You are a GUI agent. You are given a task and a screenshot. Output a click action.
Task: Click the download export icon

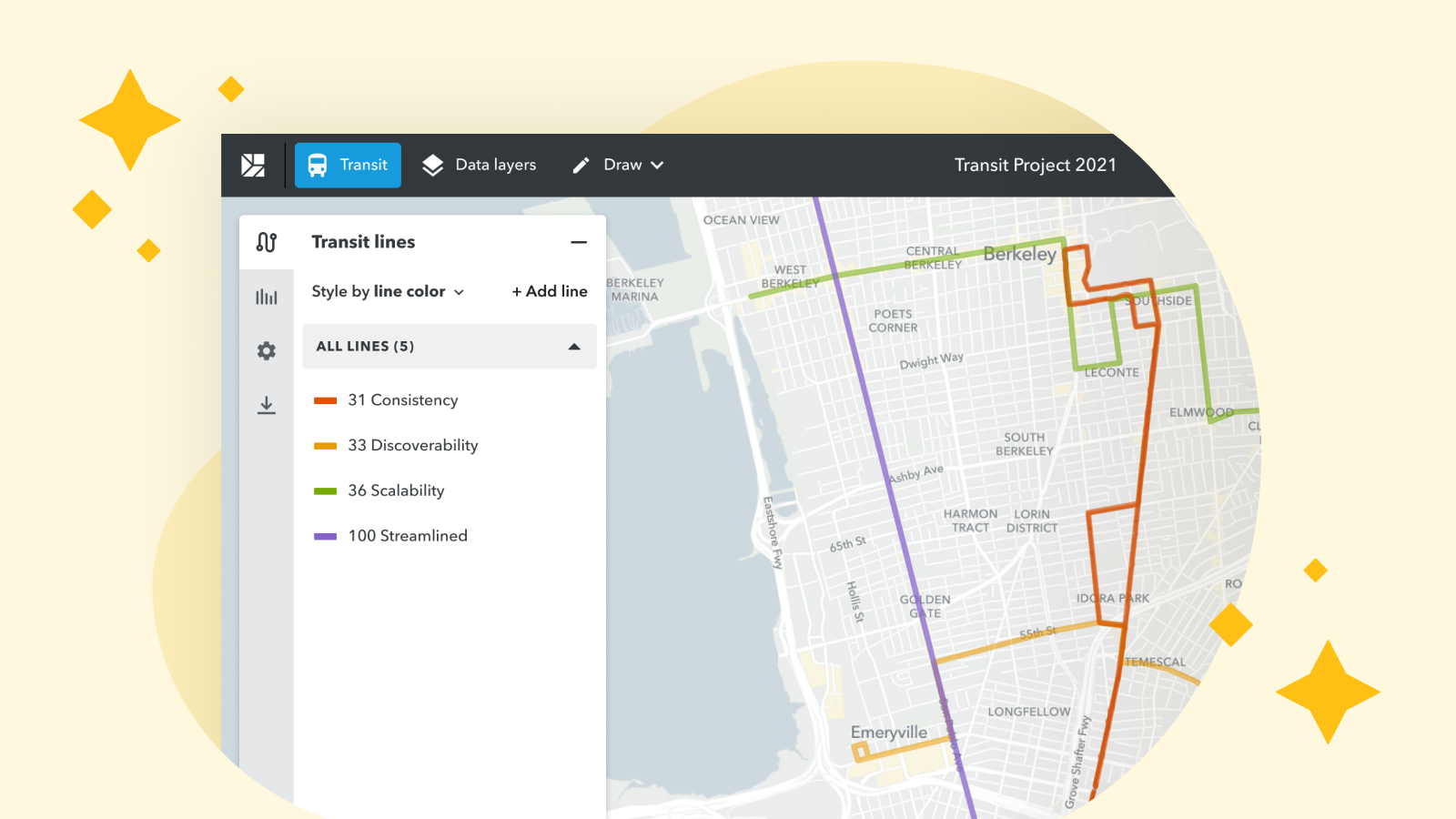[x=265, y=405]
